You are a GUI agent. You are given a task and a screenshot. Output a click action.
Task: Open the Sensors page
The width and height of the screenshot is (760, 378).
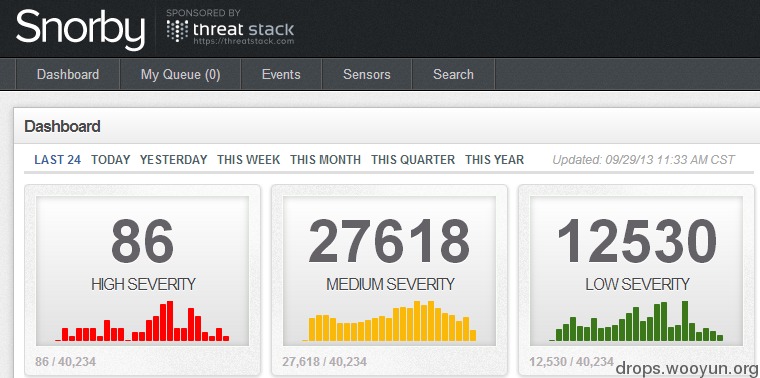366,74
